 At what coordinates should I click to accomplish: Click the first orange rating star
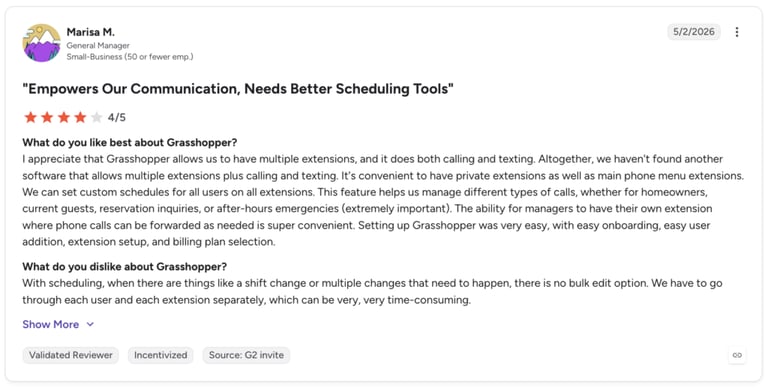click(30, 117)
